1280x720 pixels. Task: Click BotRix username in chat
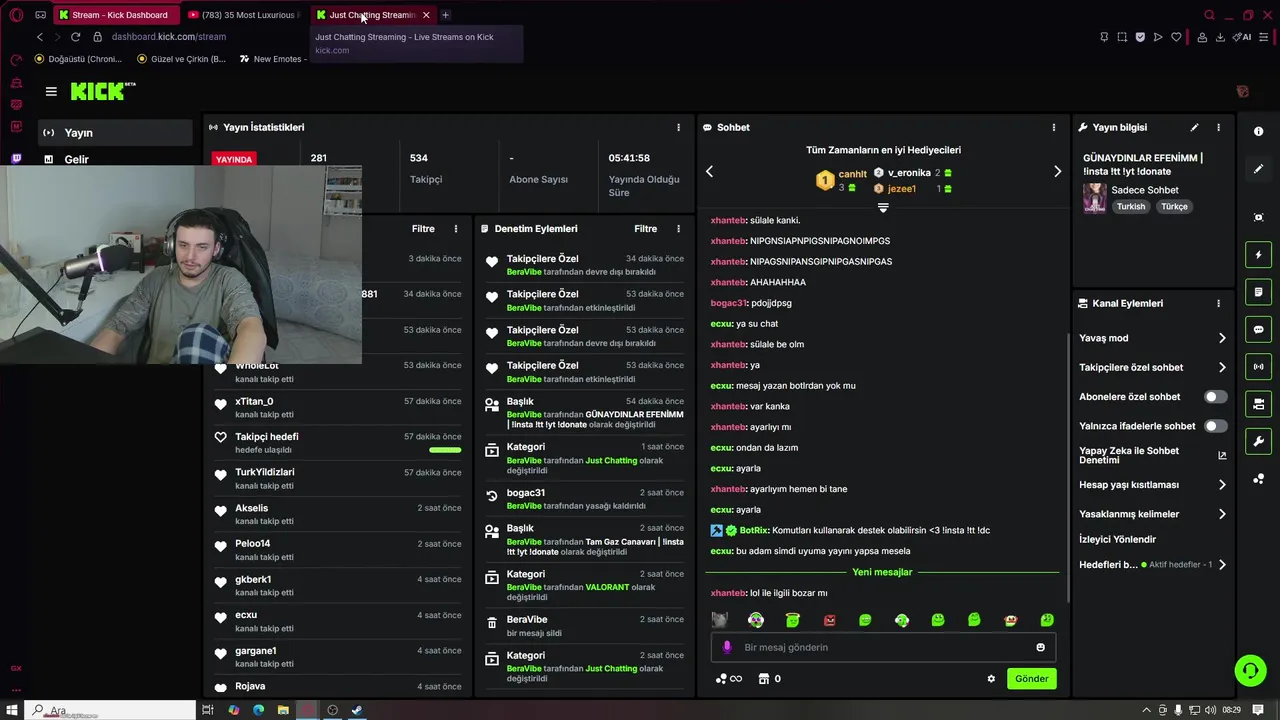(753, 531)
